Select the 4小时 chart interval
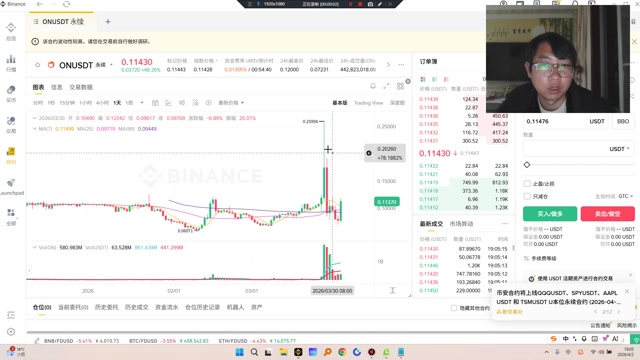 coord(102,103)
